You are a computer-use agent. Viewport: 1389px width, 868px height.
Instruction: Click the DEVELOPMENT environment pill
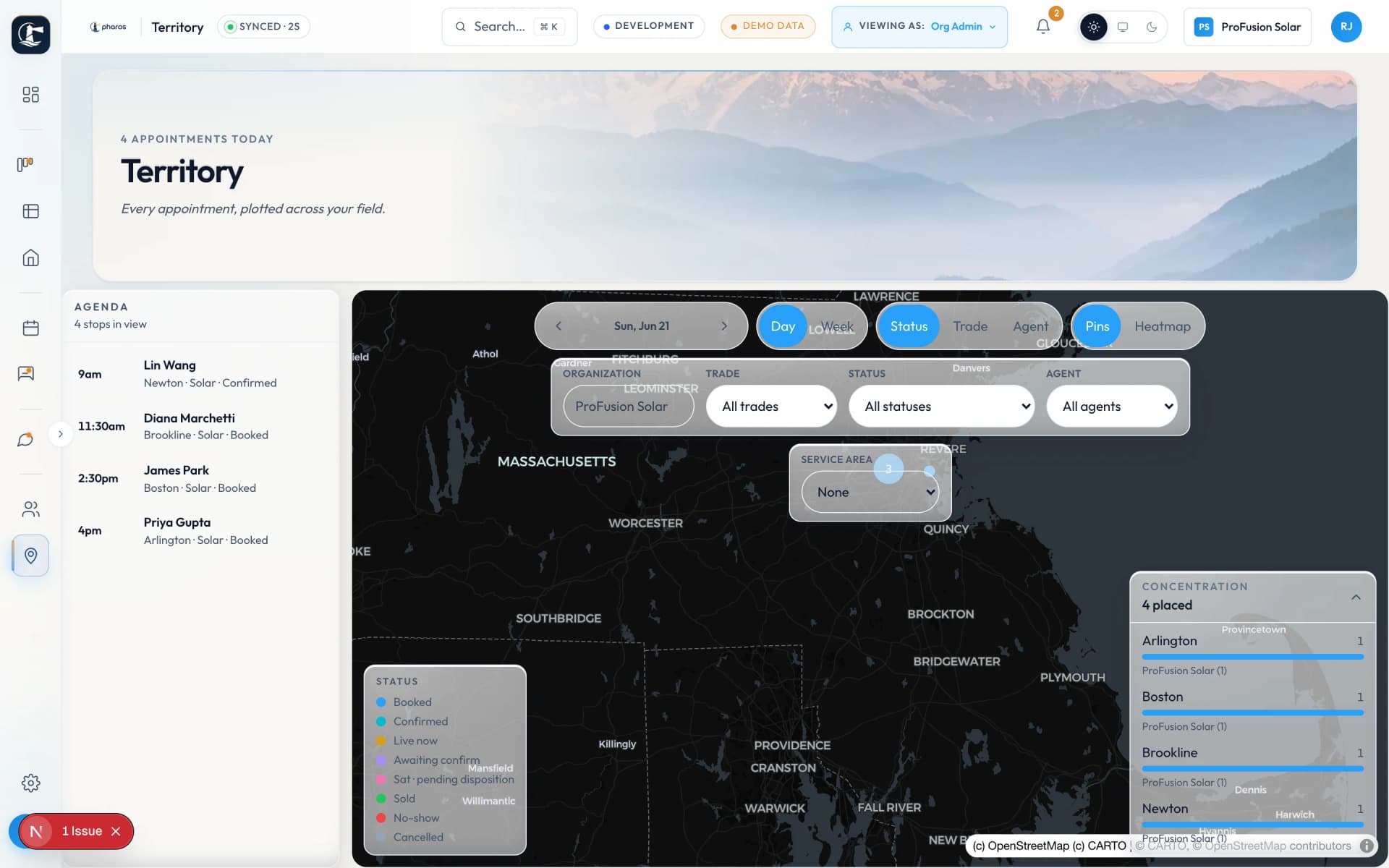(649, 27)
